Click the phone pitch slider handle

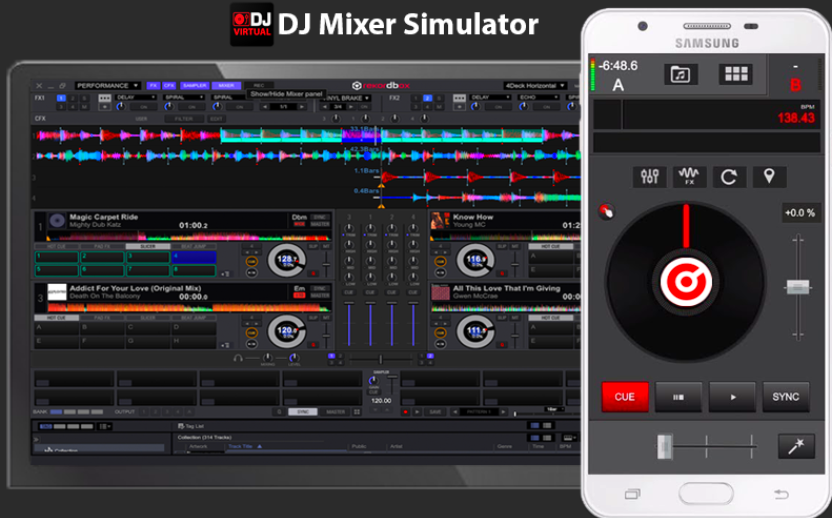tap(797, 287)
